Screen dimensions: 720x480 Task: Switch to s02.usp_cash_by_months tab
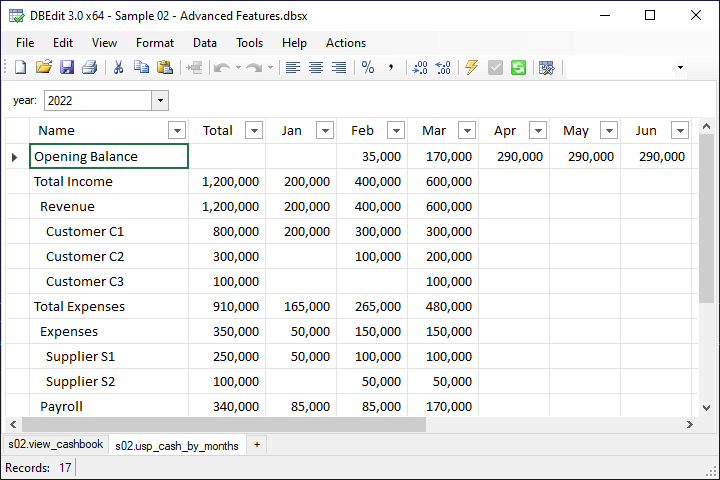click(x=177, y=446)
